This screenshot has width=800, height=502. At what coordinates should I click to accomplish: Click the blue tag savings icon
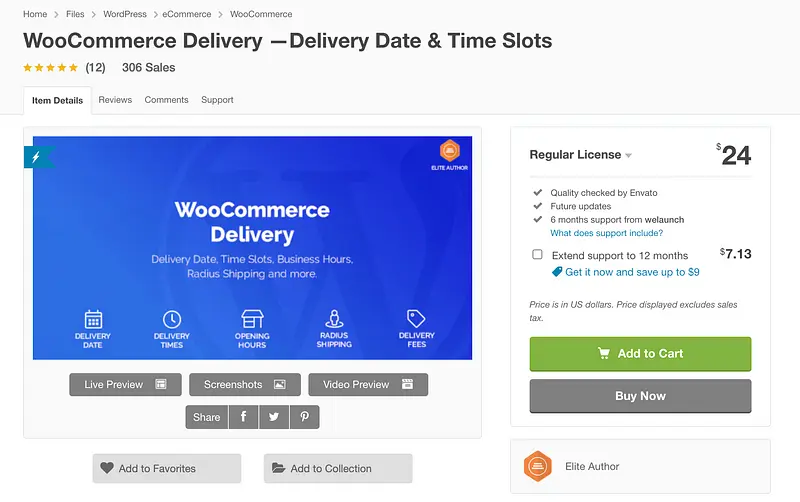(x=557, y=272)
